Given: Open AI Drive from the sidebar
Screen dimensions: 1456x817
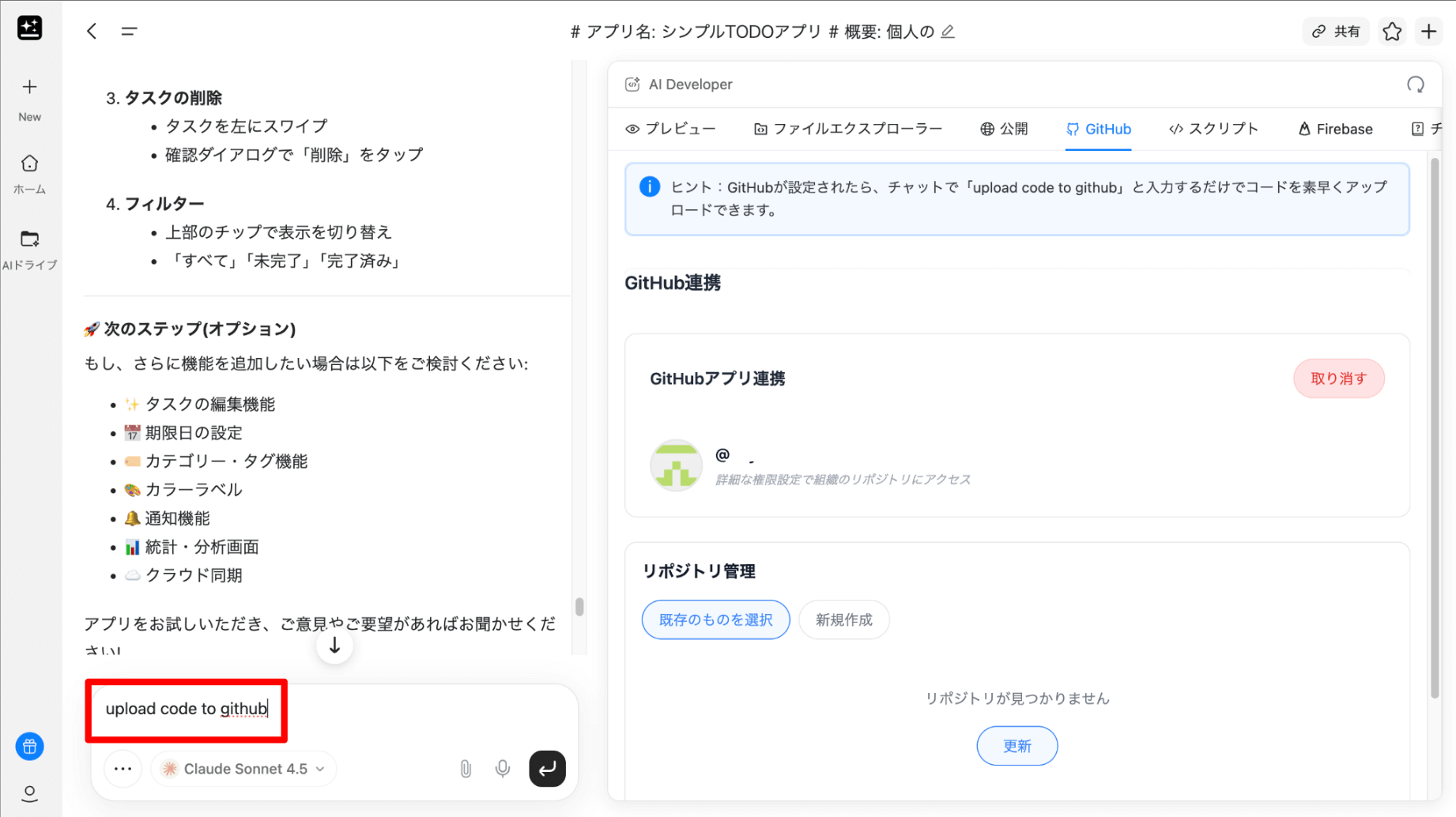Looking at the screenshot, I should coord(29,249).
